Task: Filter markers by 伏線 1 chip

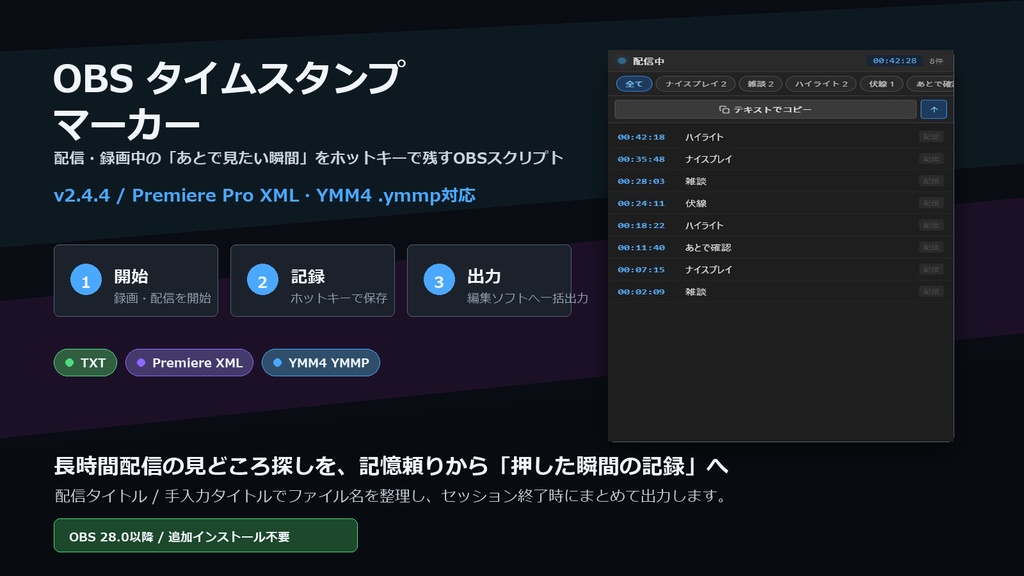Action: coord(882,84)
